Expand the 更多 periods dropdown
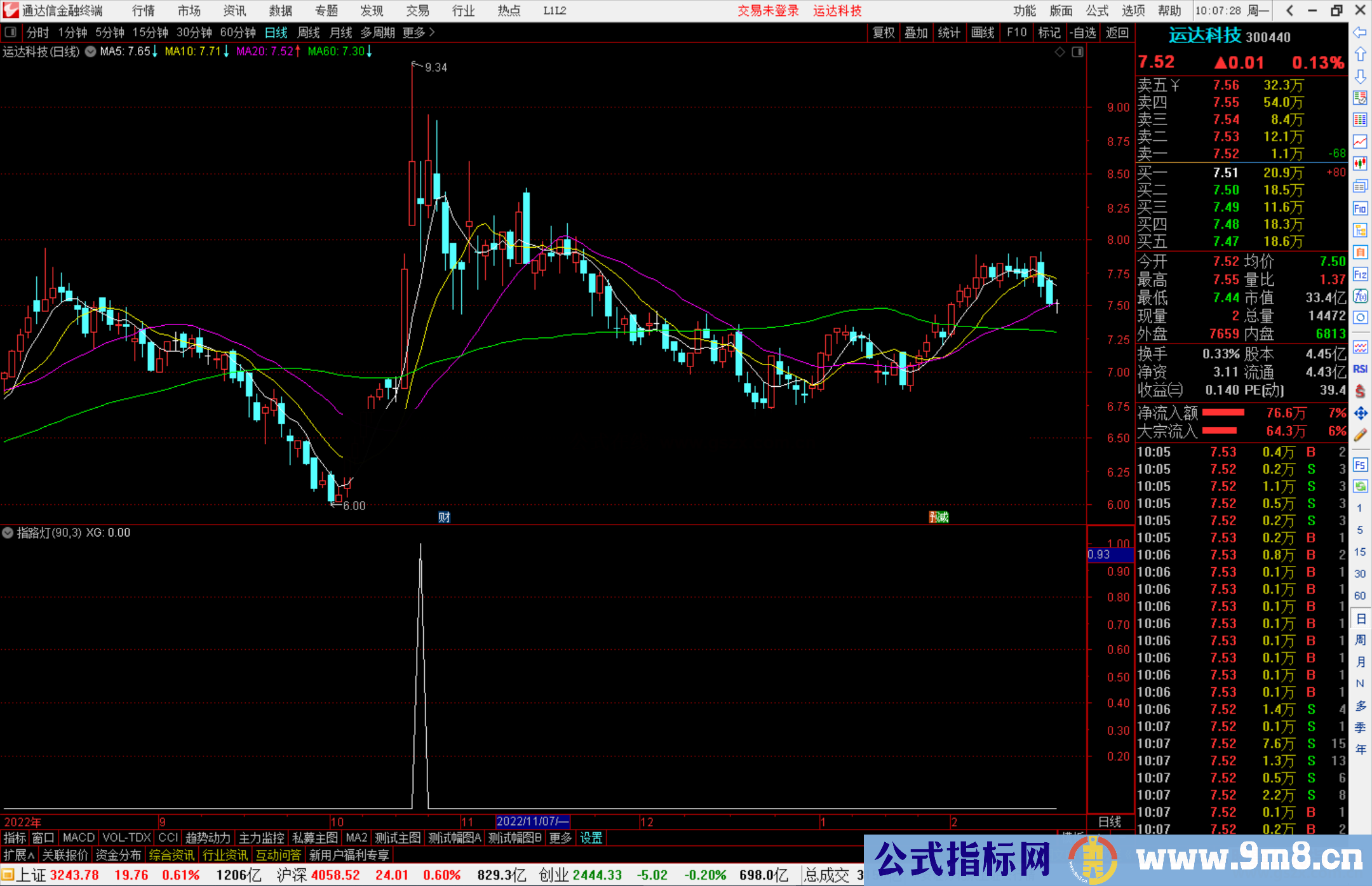The image size is (1372, 886). [418, 32]
